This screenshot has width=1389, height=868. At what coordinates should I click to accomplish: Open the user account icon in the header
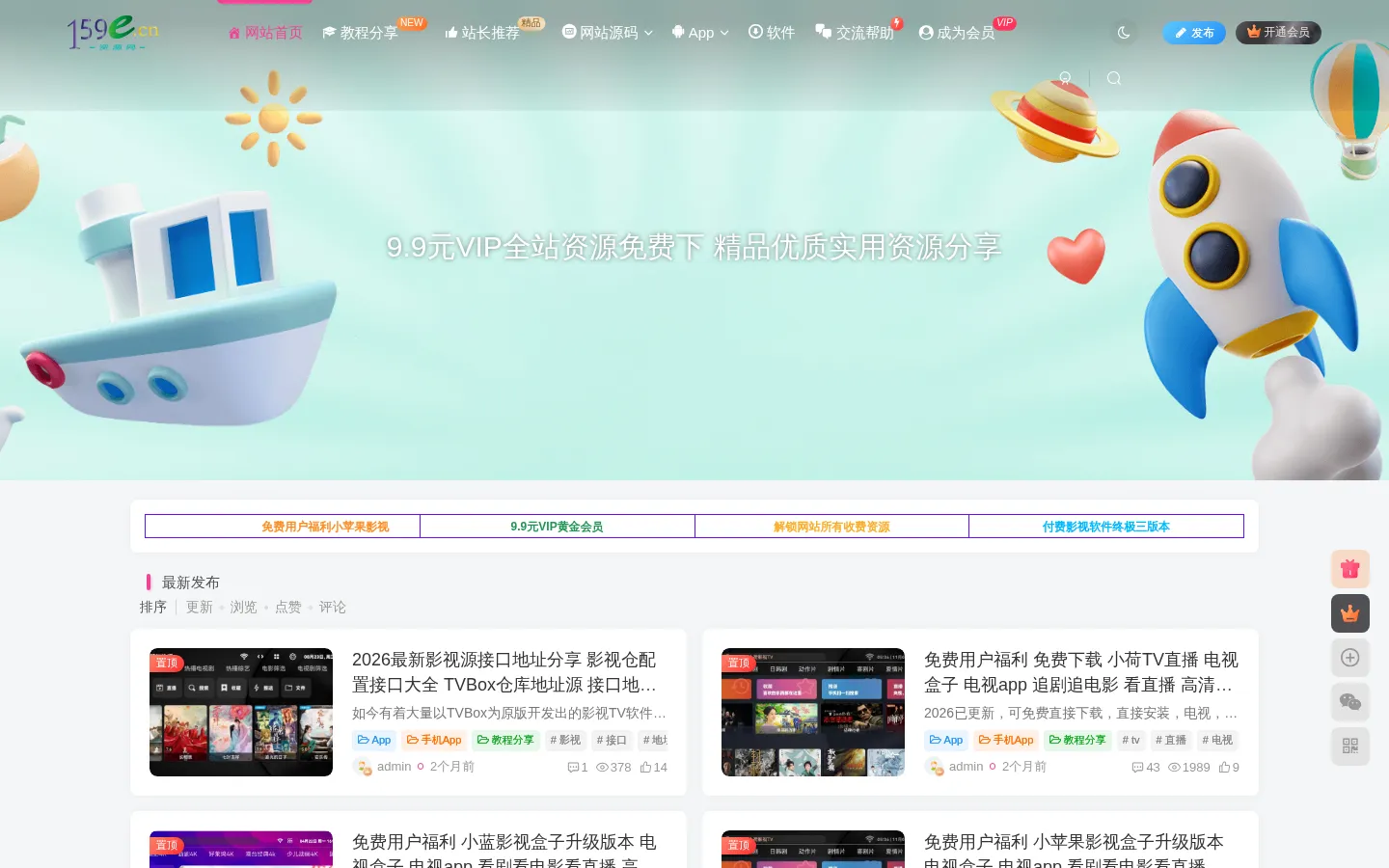point(1065,78)
